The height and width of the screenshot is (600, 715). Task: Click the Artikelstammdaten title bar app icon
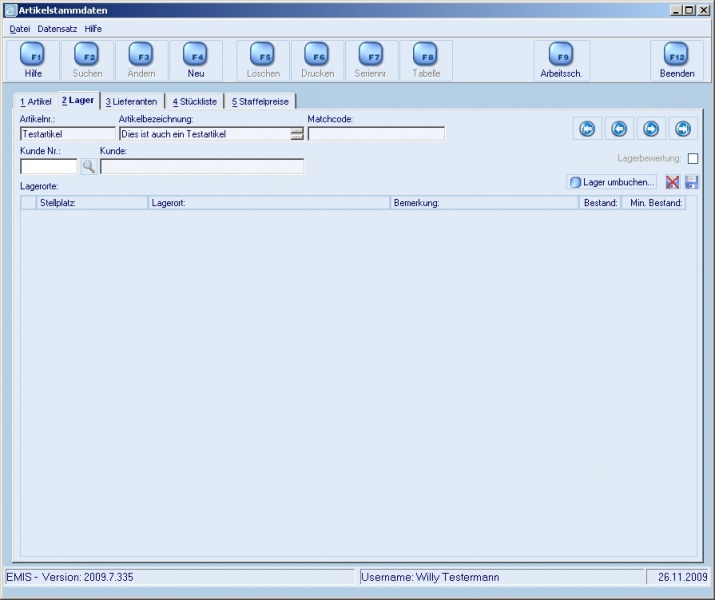(x=11, y=10)
